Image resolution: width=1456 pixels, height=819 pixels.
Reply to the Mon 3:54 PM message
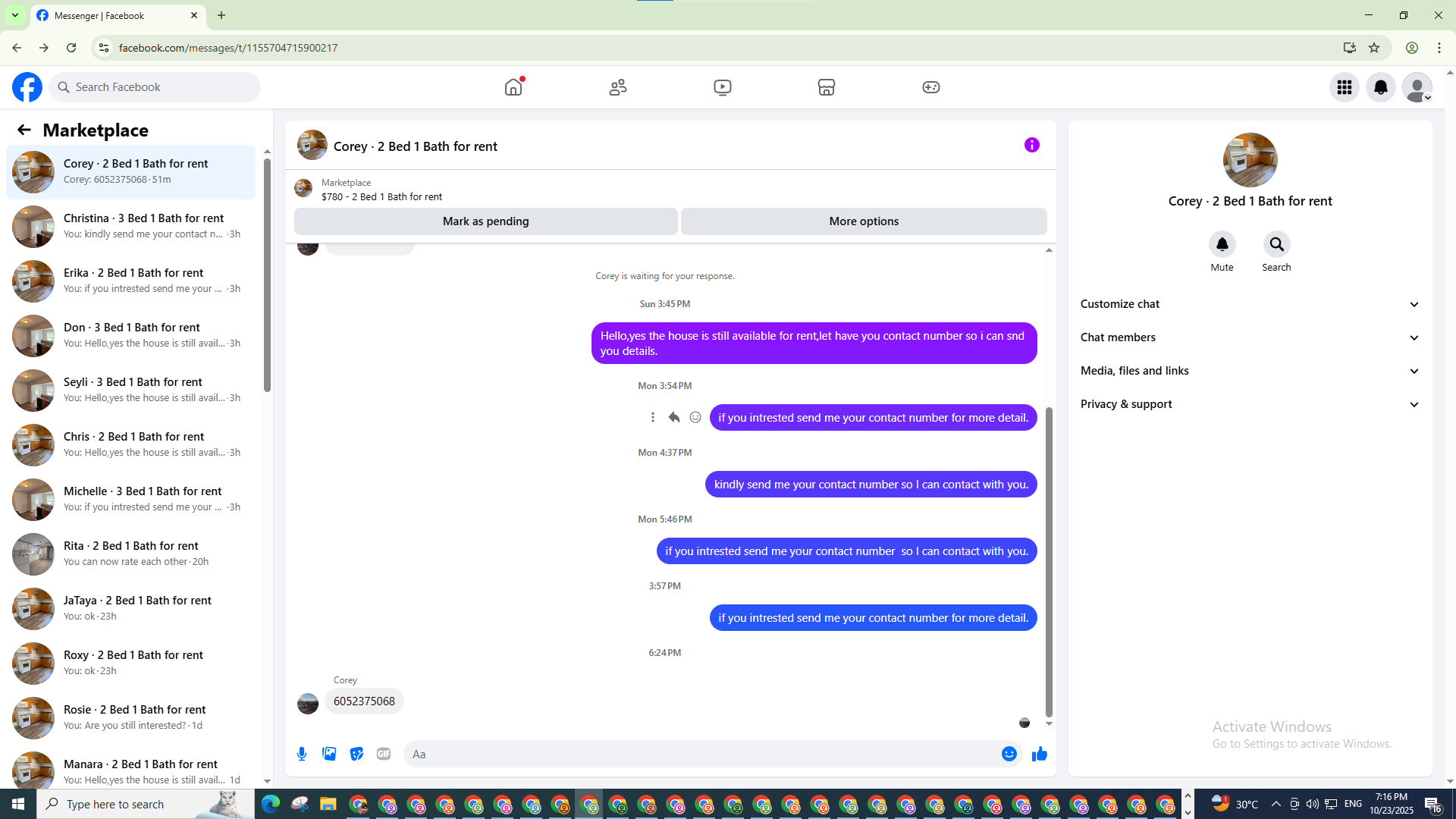click(673, 417)
